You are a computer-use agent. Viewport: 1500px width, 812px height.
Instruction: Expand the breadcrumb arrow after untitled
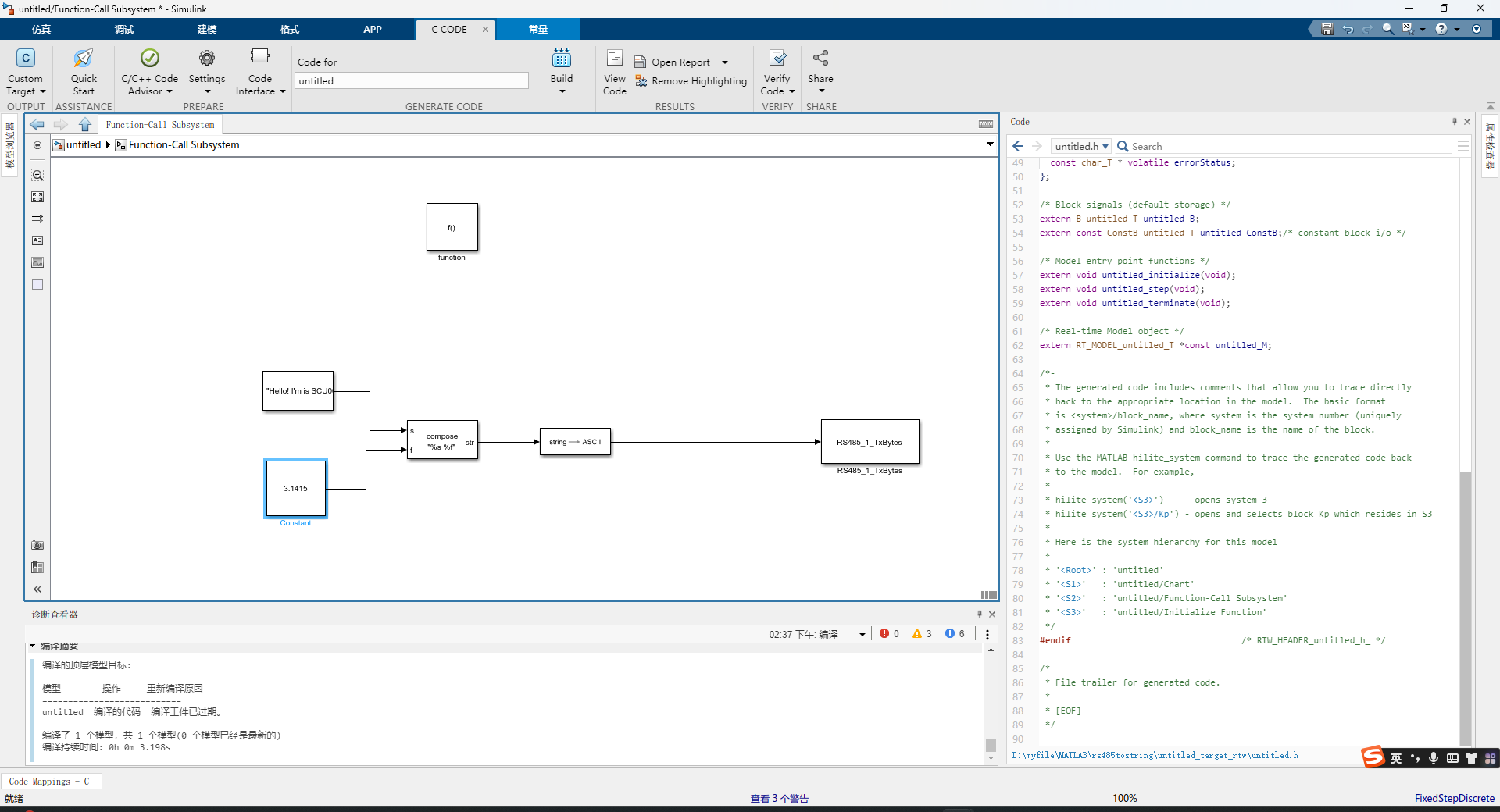tap(108, 145)
